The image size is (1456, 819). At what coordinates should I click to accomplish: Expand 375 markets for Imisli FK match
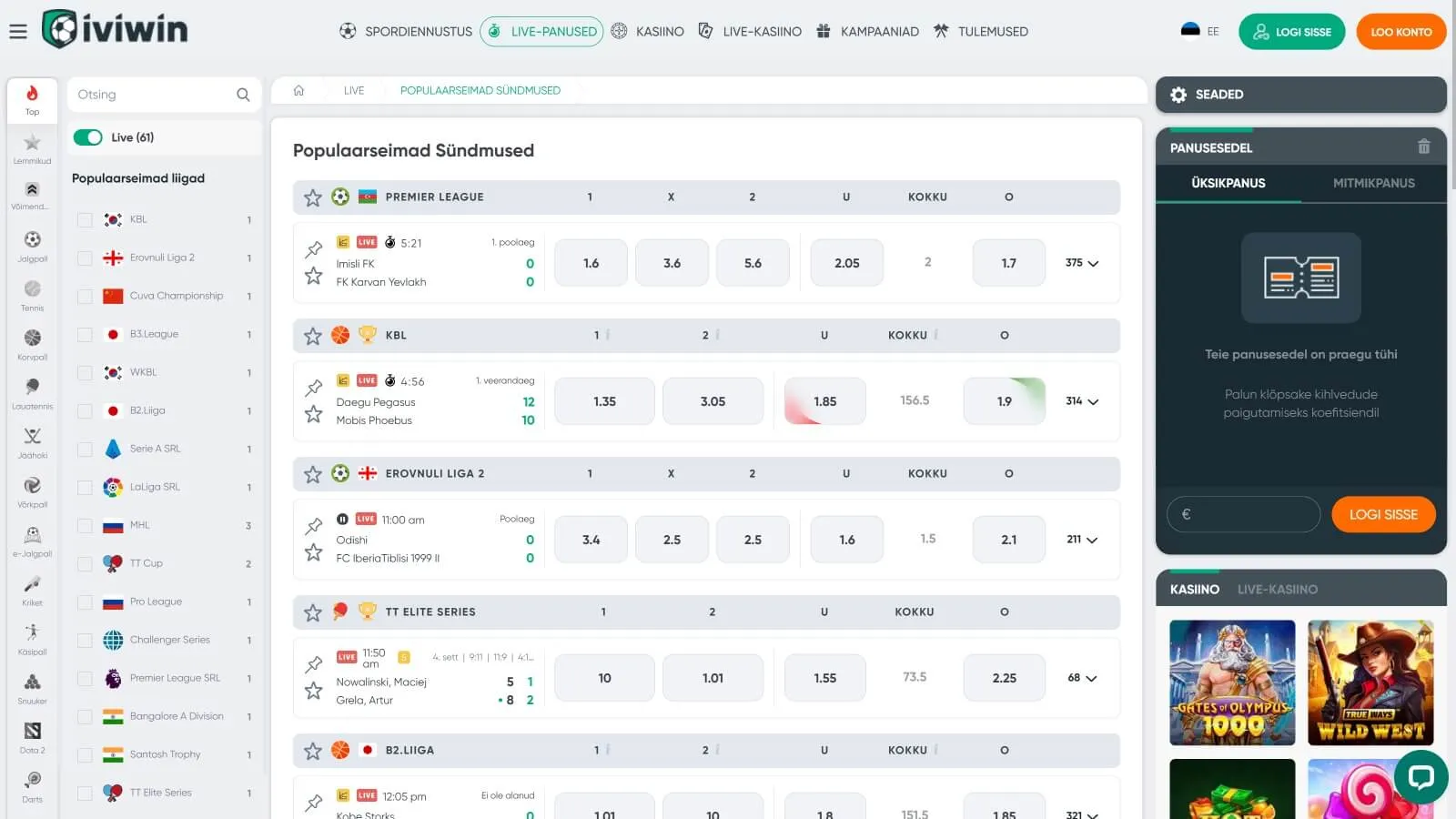(x=1082, y=263)
